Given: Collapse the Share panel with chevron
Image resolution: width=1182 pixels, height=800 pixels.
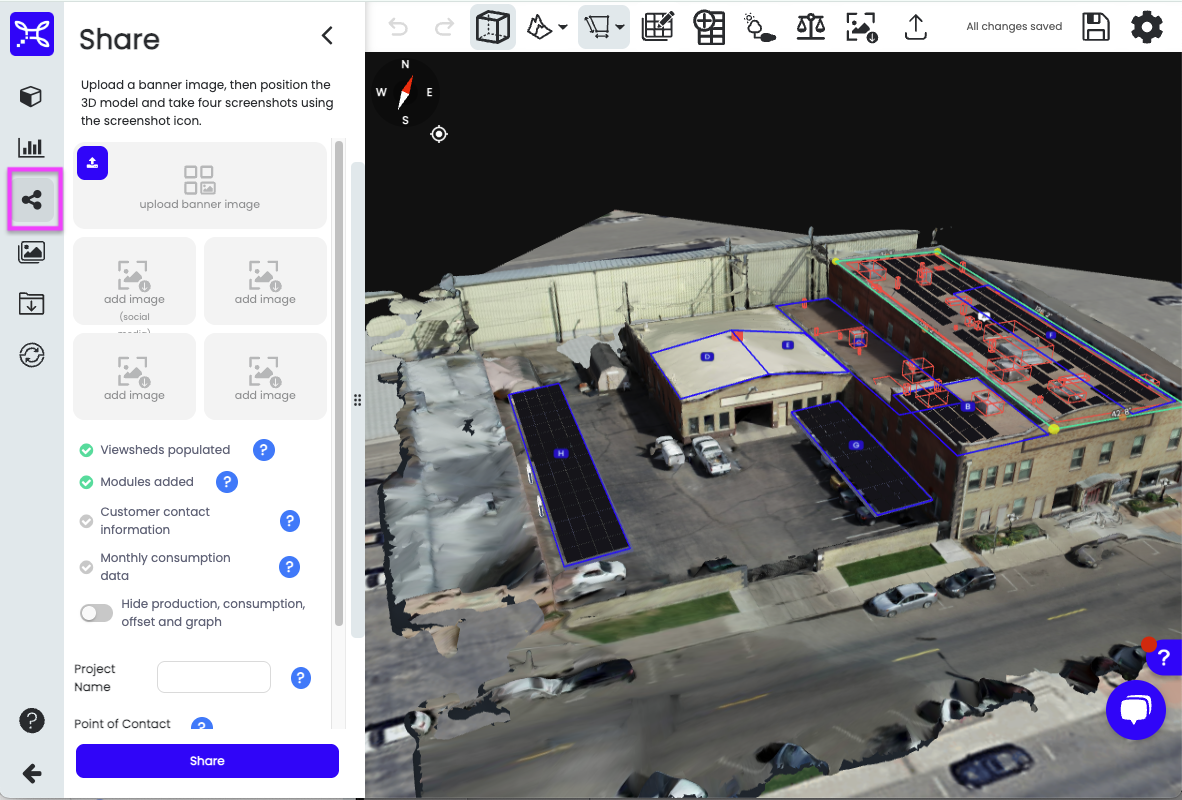Looking at the screenshot, I should [x=327, y=36].
